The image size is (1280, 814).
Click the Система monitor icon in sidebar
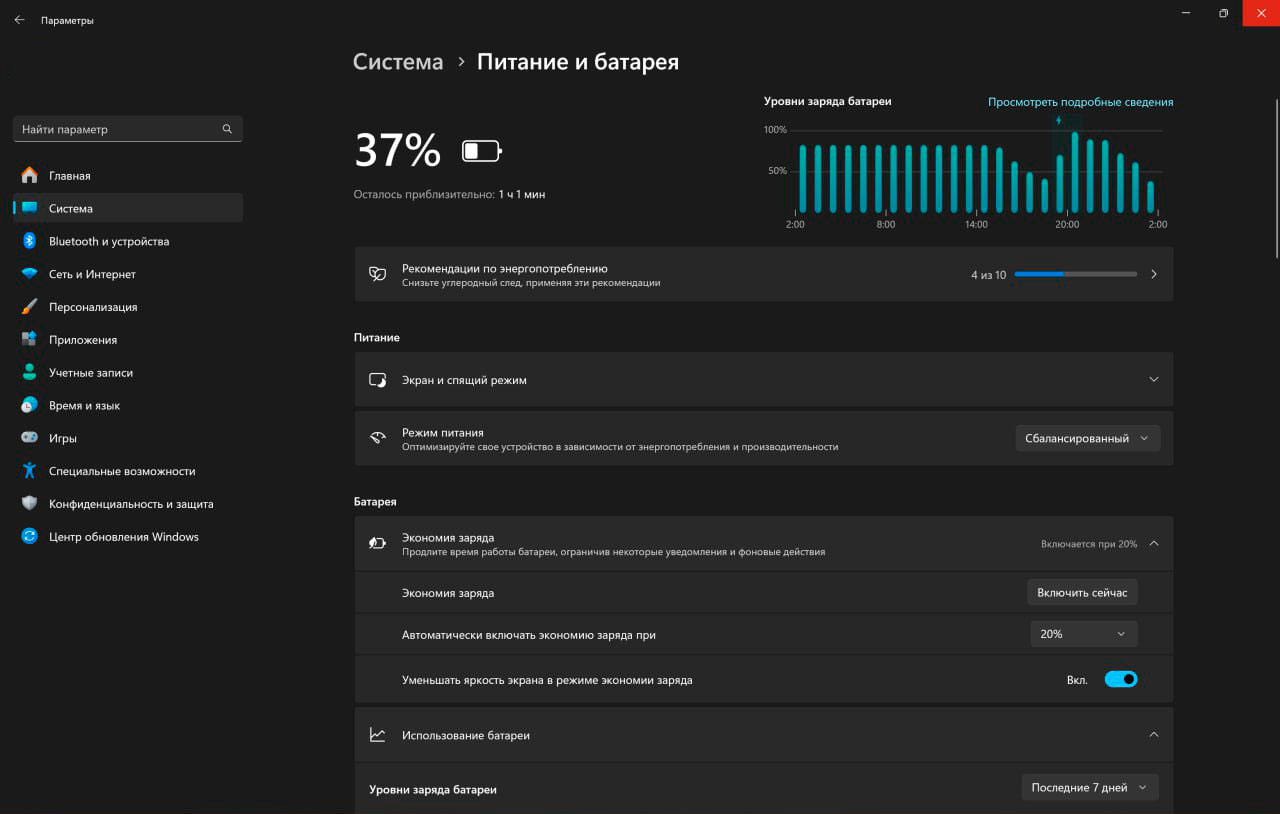30,208
